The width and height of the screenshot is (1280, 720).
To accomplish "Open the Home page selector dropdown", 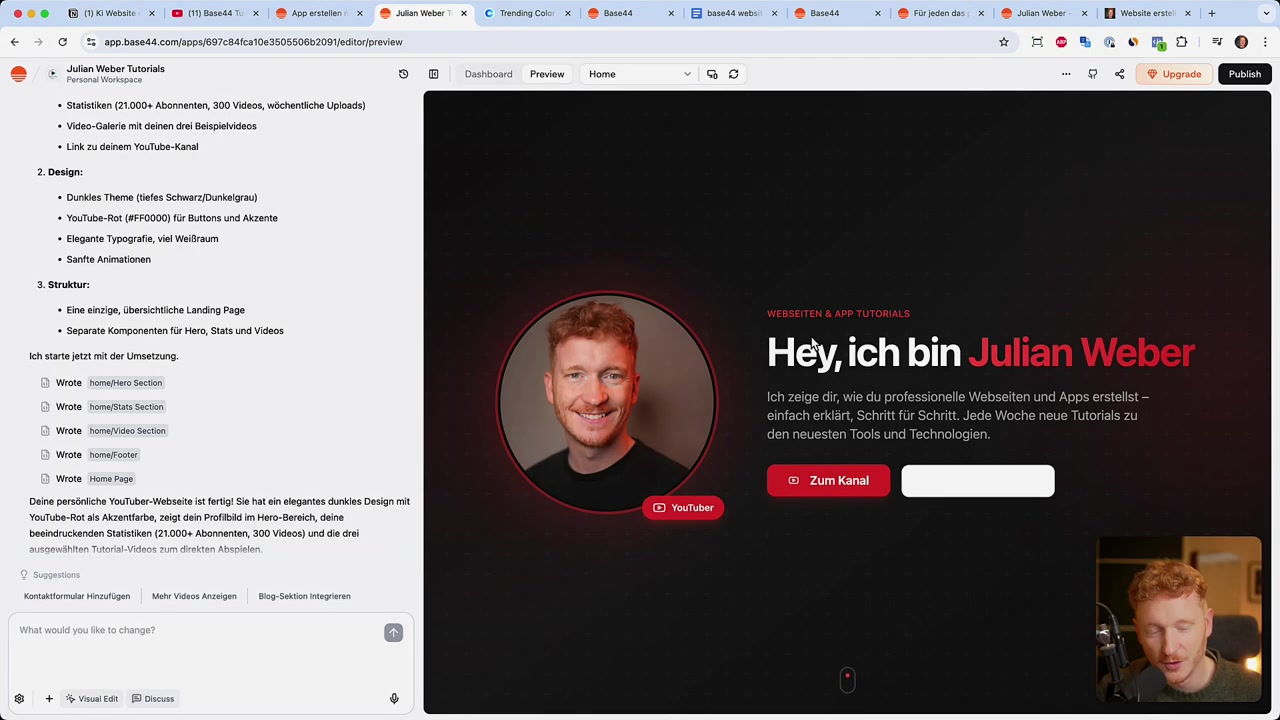I will (640, 74).
